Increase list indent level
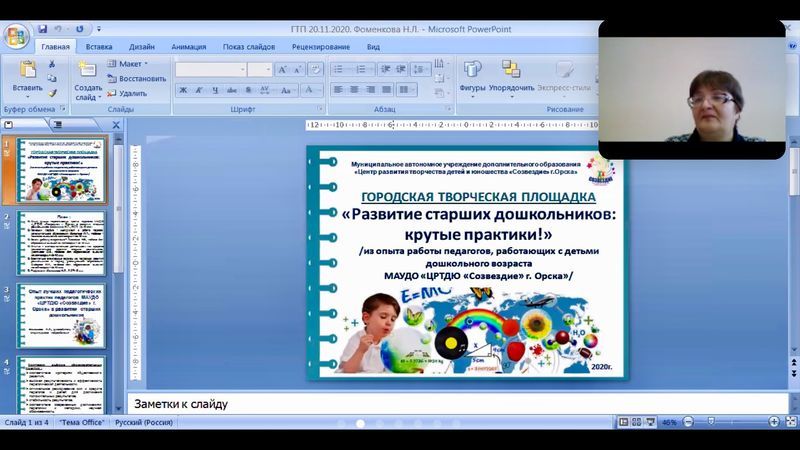This screenshot has width=800, height=450. pos(401,69)
